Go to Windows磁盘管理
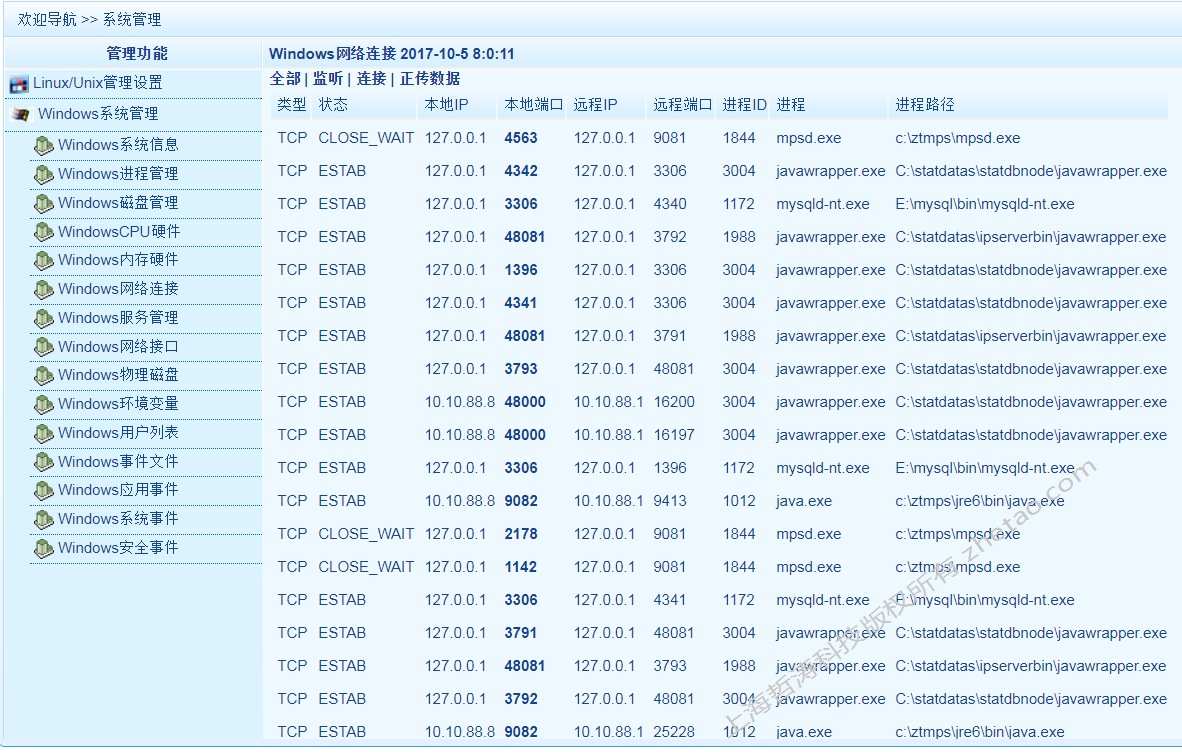 coord(118,203)
